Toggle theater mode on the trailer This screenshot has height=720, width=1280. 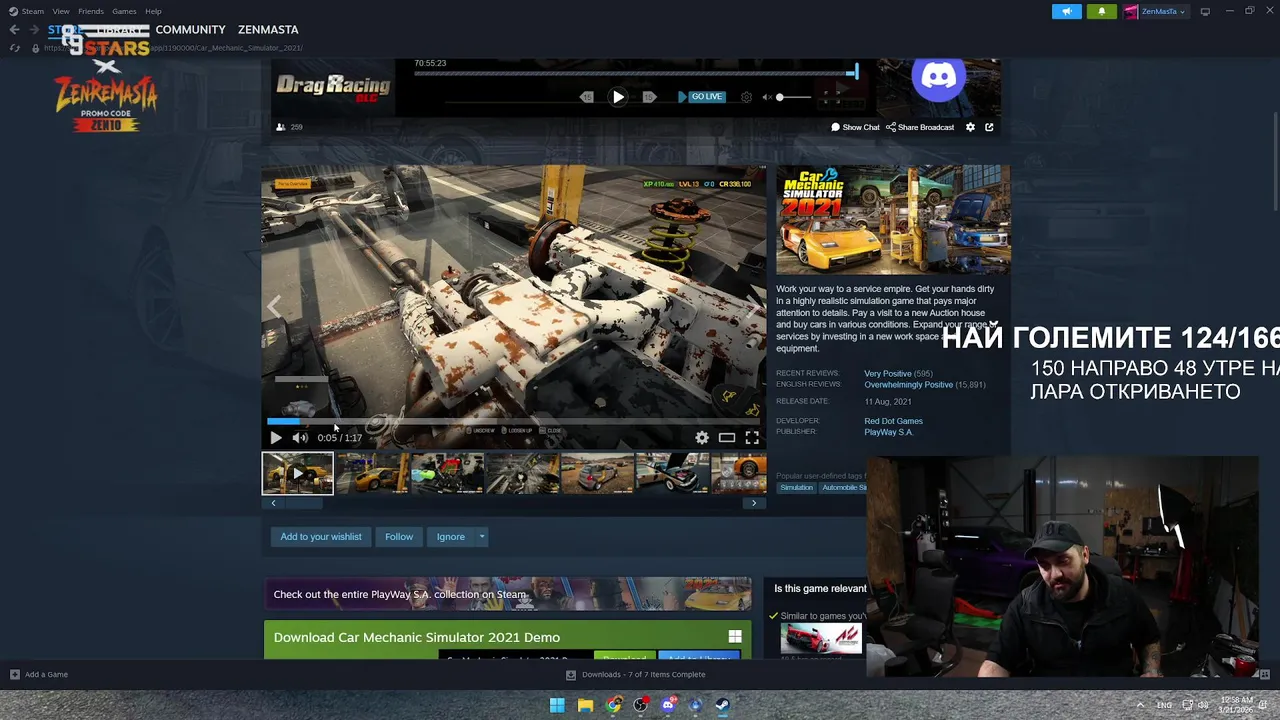pyautogui.click(x=727, y=438)
